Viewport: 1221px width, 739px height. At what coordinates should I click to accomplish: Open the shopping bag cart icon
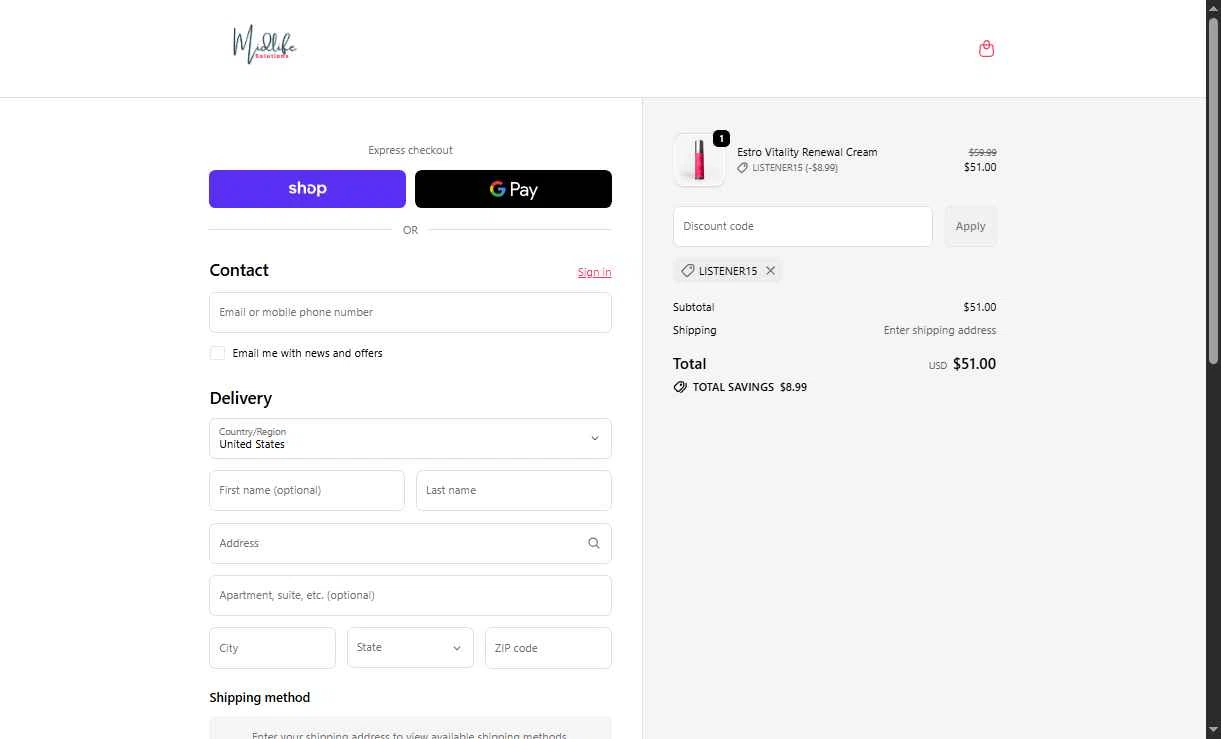986,49
